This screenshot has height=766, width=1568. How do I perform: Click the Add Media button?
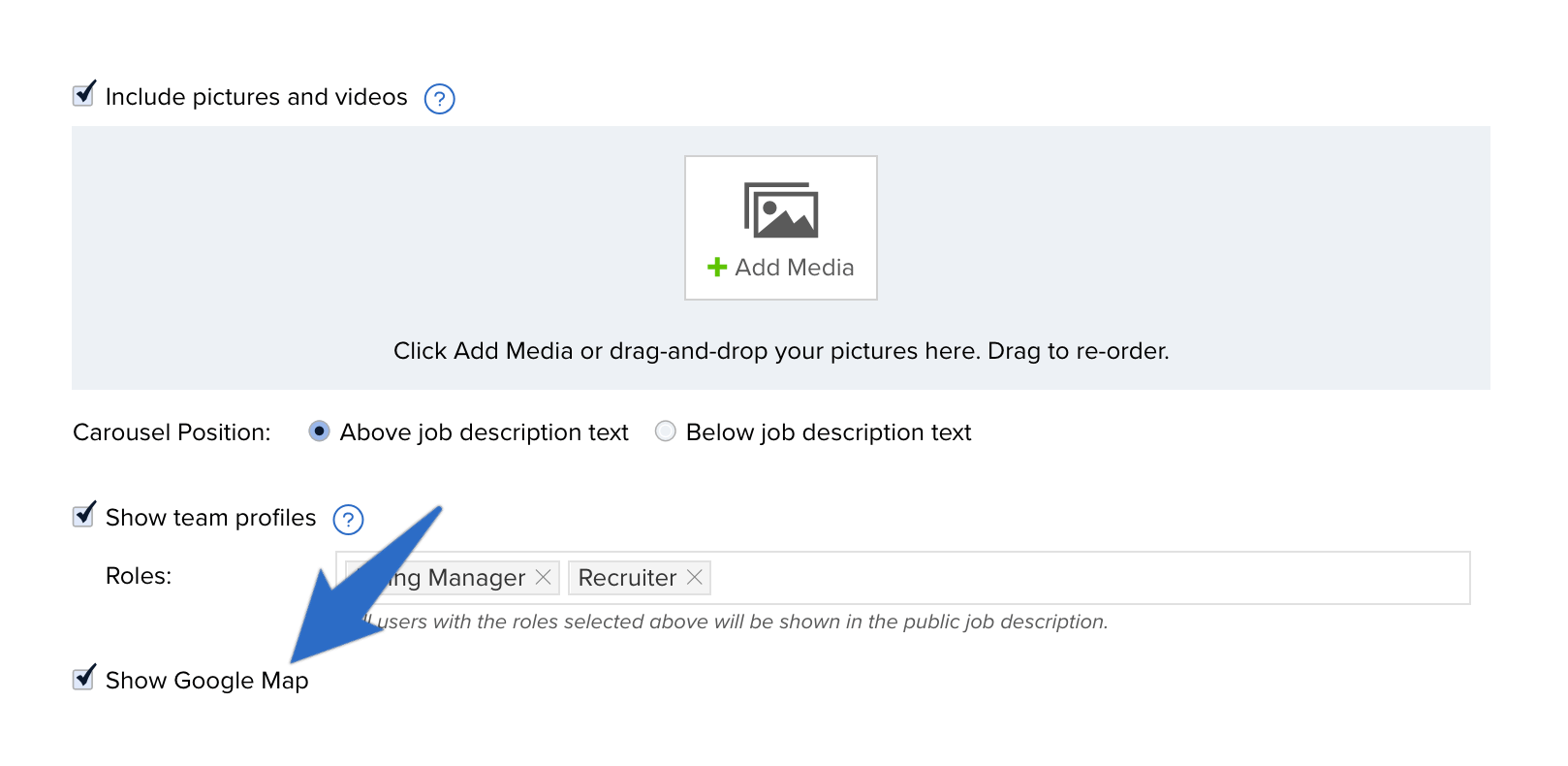click(781, 228)
